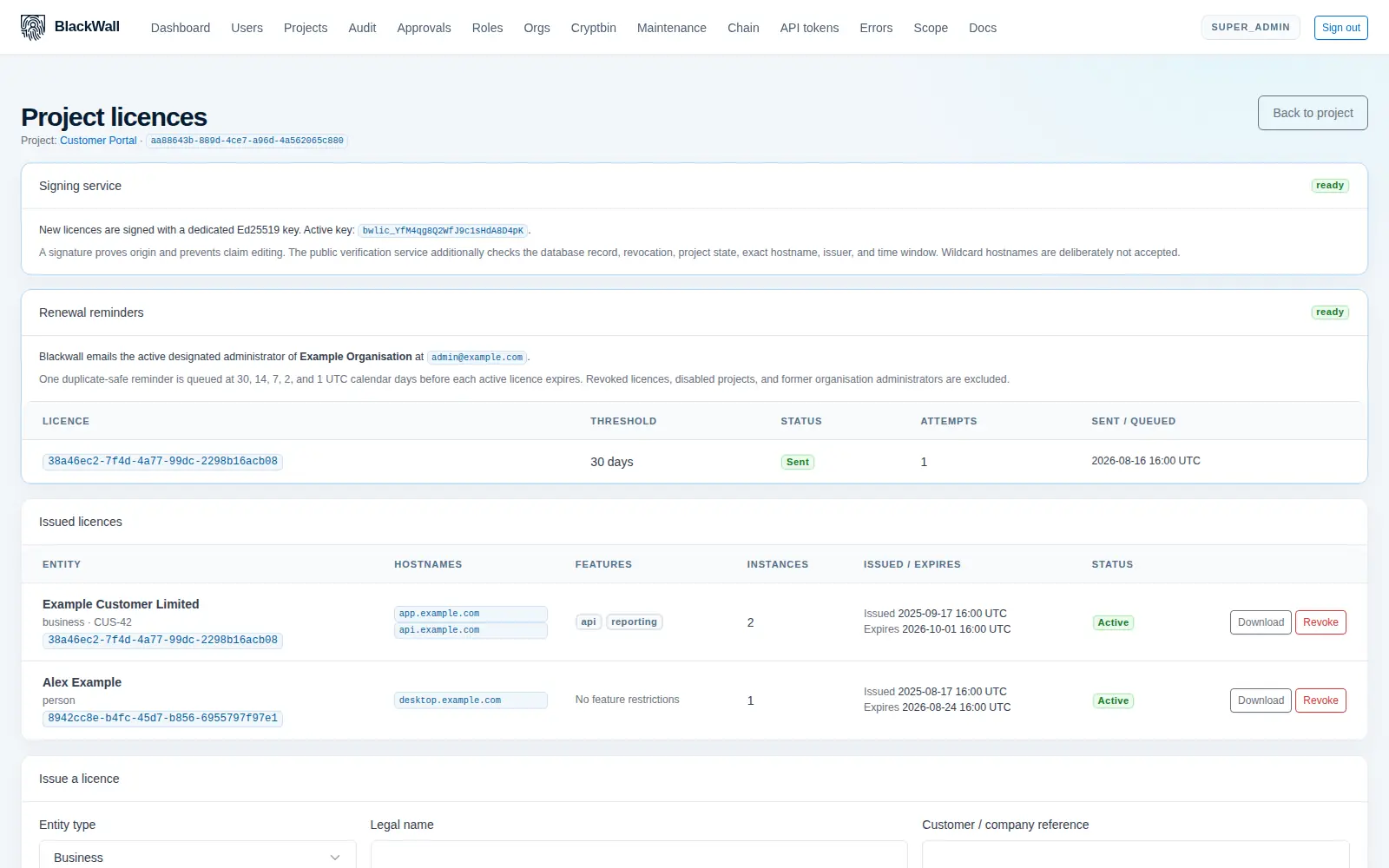Focus the Legal name input field

pos(639,855)
